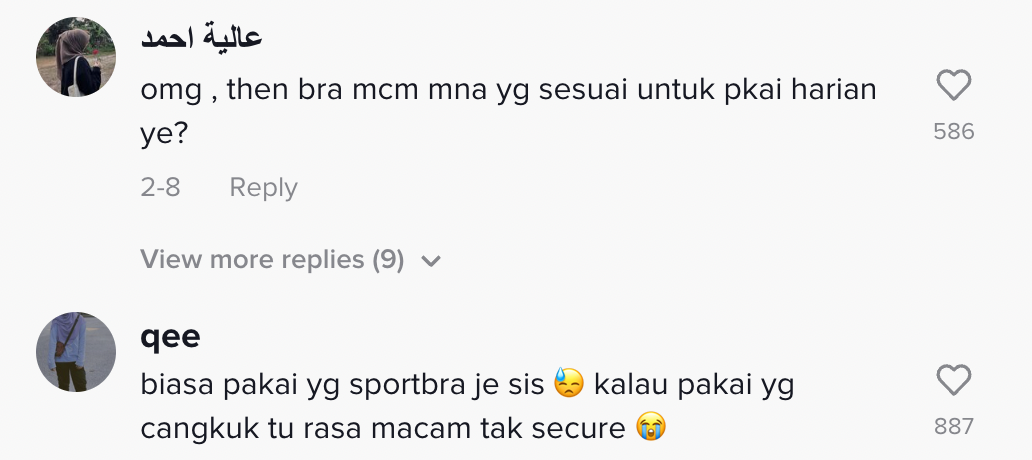Click the word 'harian' in the first comment
Viewport: 1032px width, 460px height.
832,90
